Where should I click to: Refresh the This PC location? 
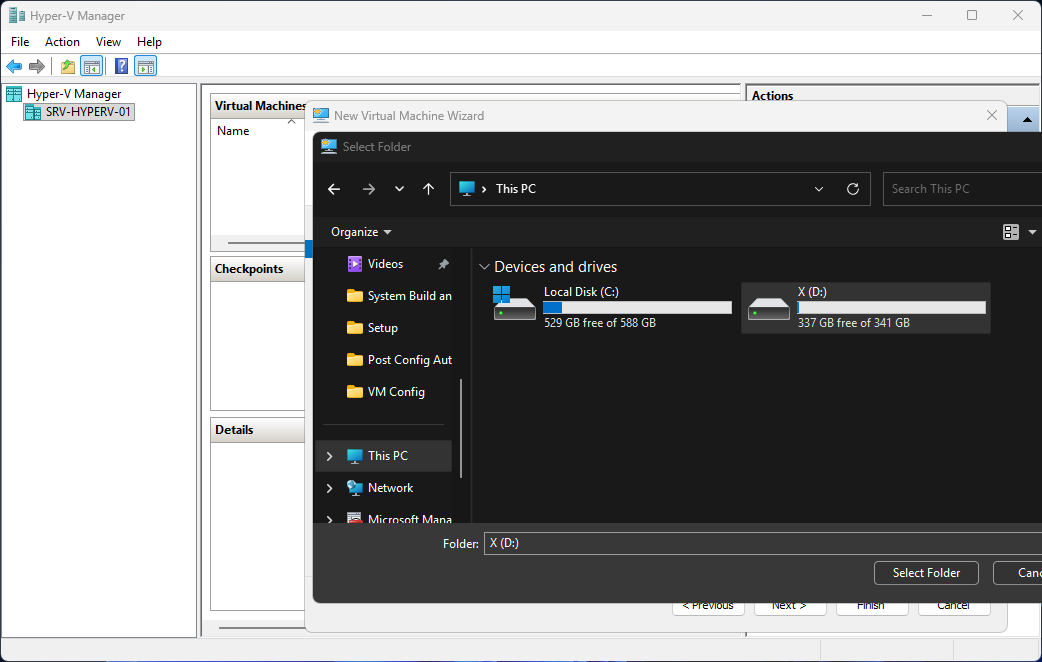tap(852, 189)
